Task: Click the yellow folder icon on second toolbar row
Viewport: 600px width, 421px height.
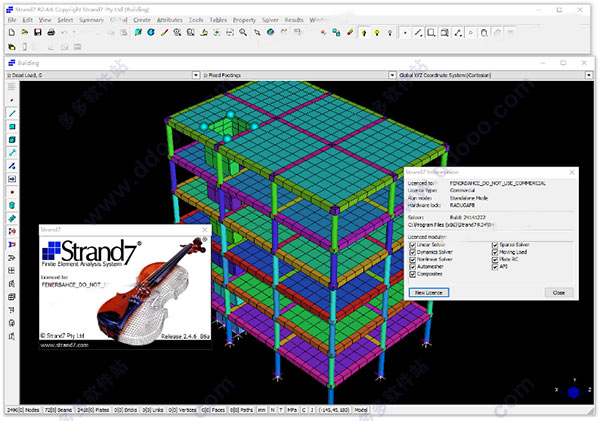Action: coord(12,47)
